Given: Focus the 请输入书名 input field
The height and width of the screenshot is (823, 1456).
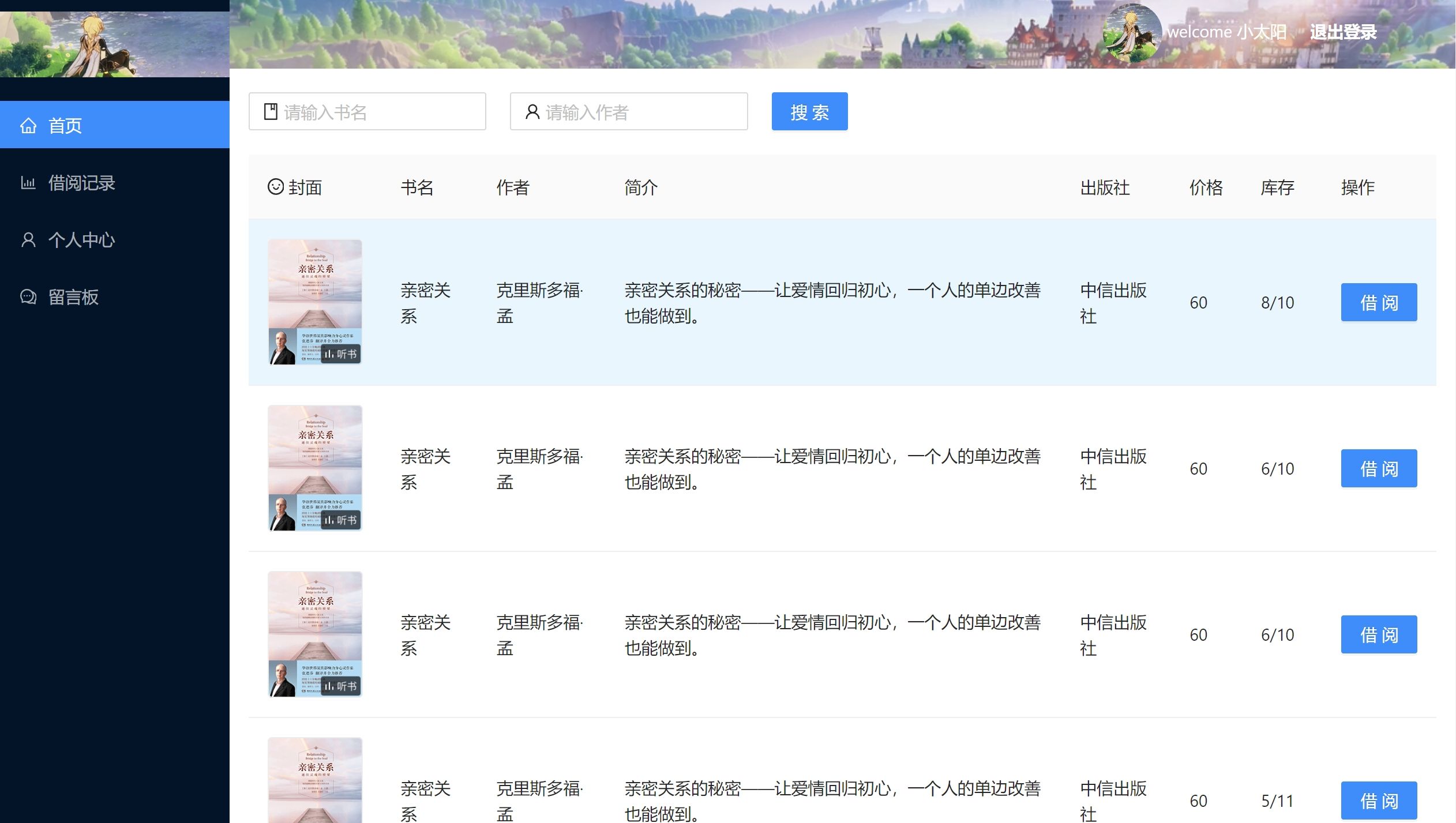Looking at the screenshot, I should 367,111.
